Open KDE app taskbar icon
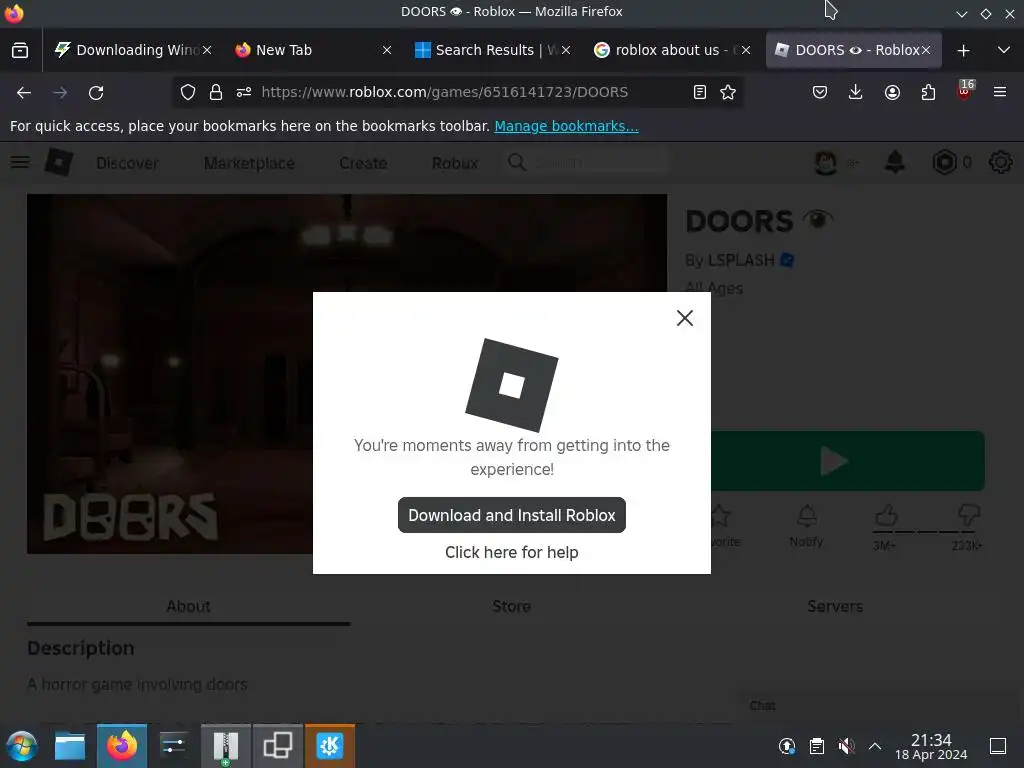 coord(330,746)
